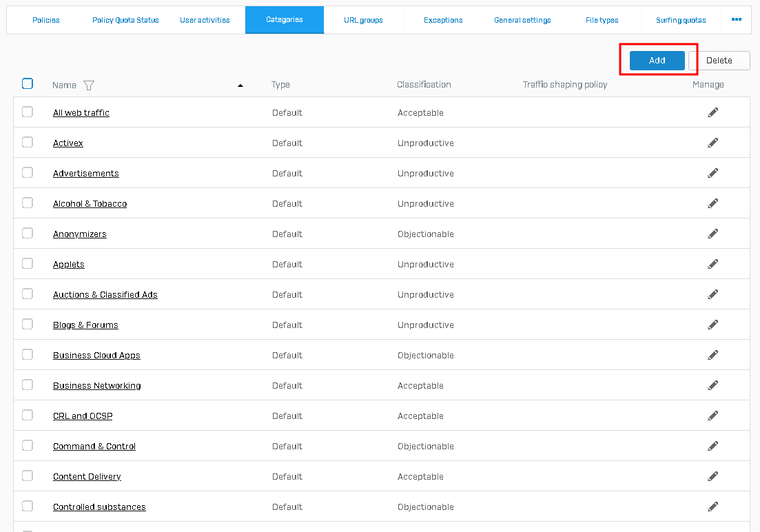The width and height of the screenshot is (760, 532).
Task: Edit the Blogs & Forums row pencil
Action: (x=713, y=325)
